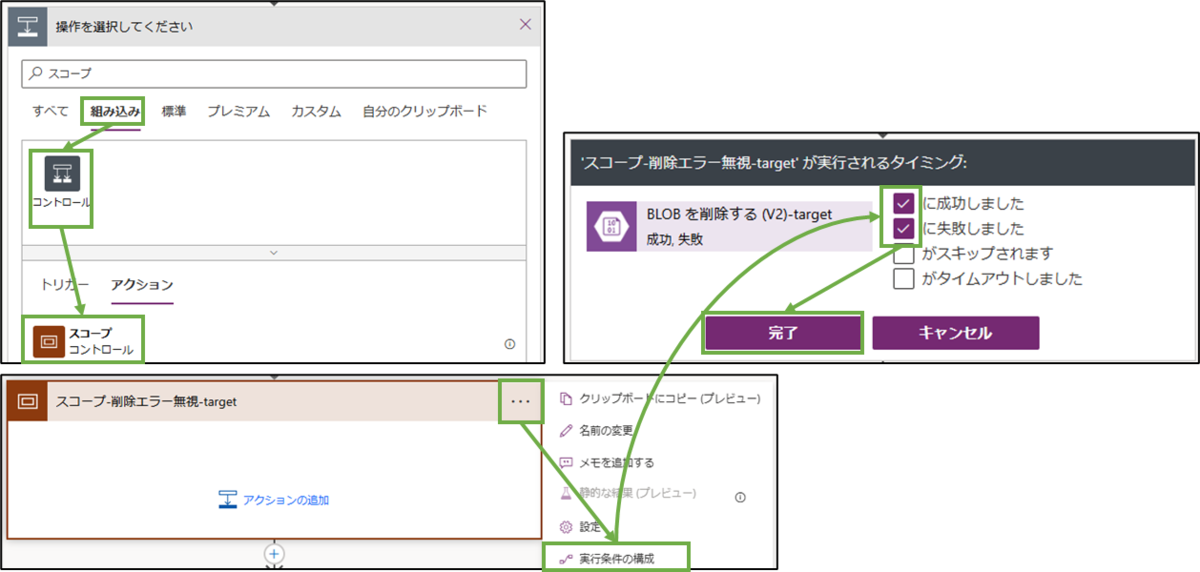Choose クリップボードにコピー (プレビュー) menu item
This screenshot has width=1200, height=572.
tap(659, 398)
